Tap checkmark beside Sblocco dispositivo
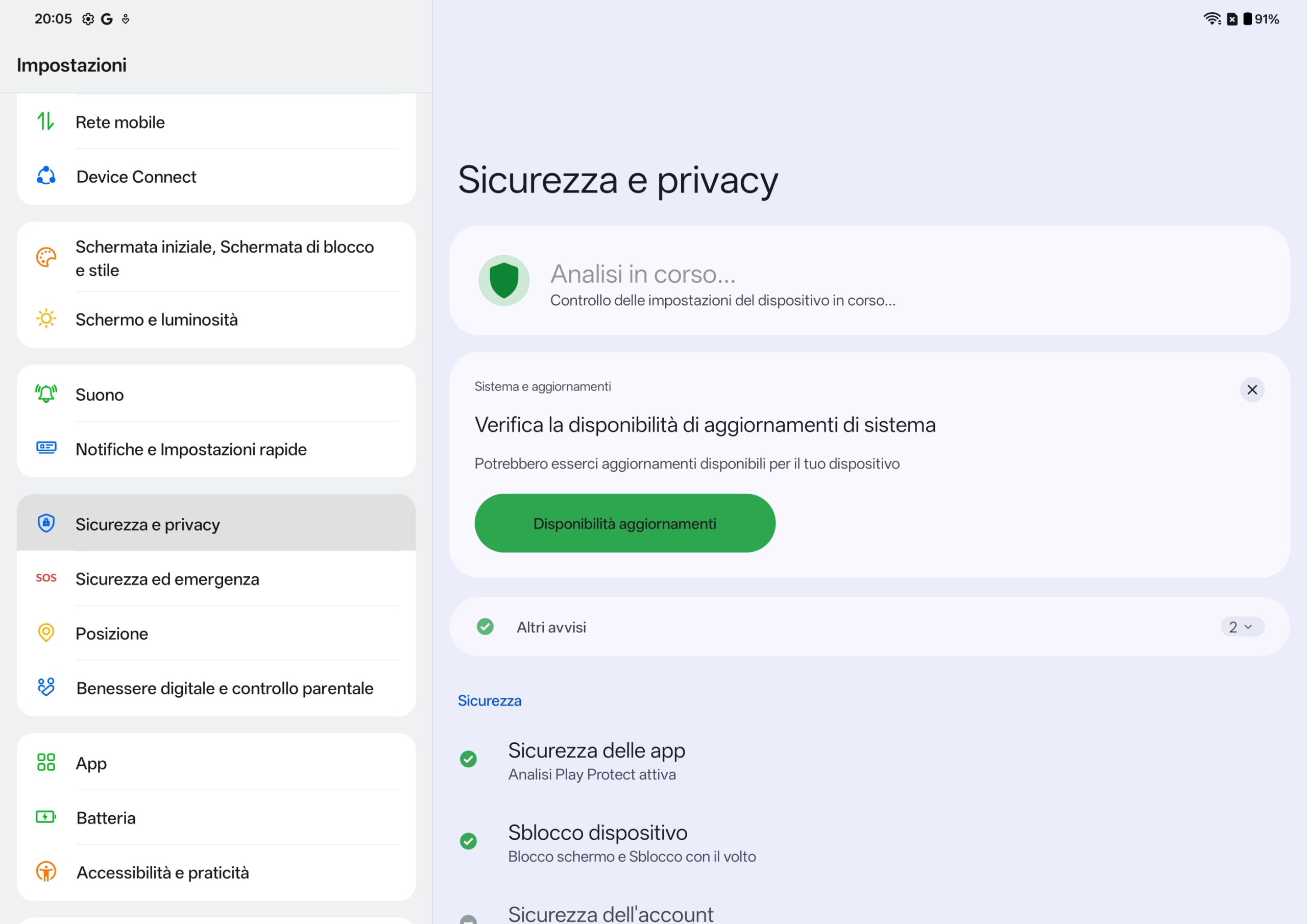The width and height of the screenshot is (1307, 924). point(469,841)
